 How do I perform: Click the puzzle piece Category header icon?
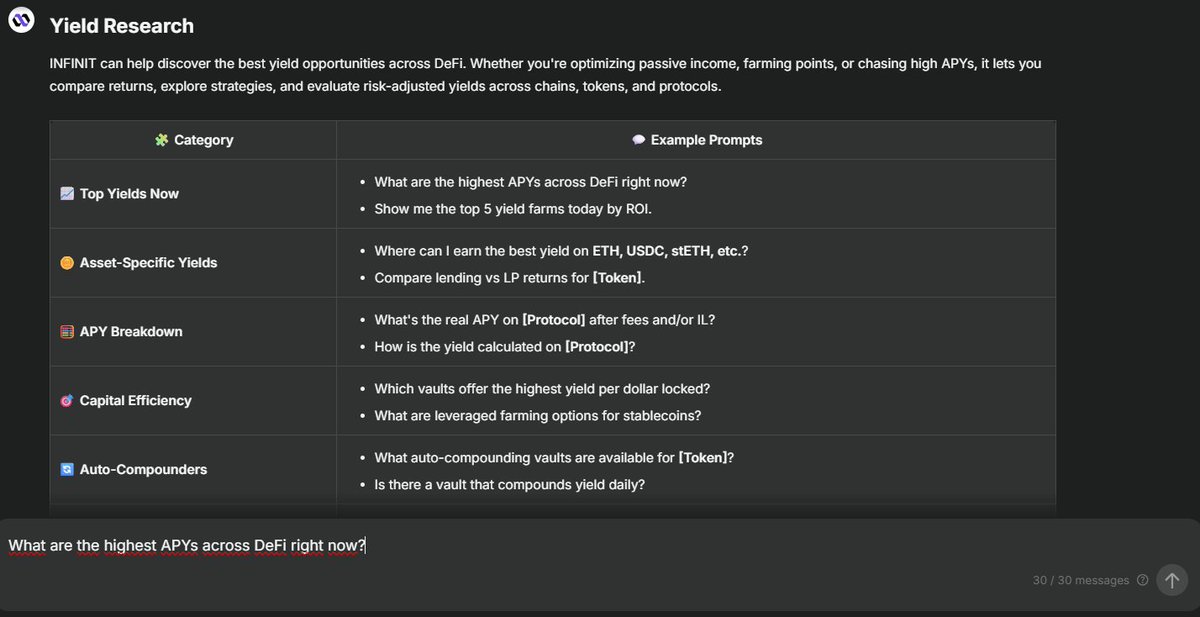click(x=161, y=140)
